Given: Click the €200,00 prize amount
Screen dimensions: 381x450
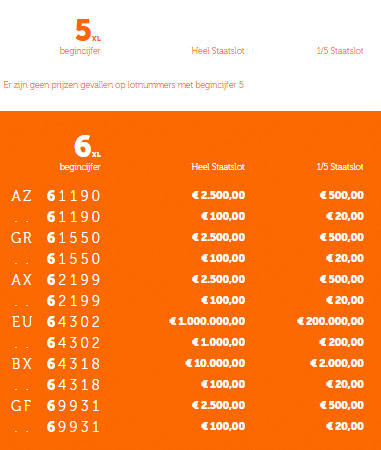Looking at the screenshot, I should coord(341,342).
